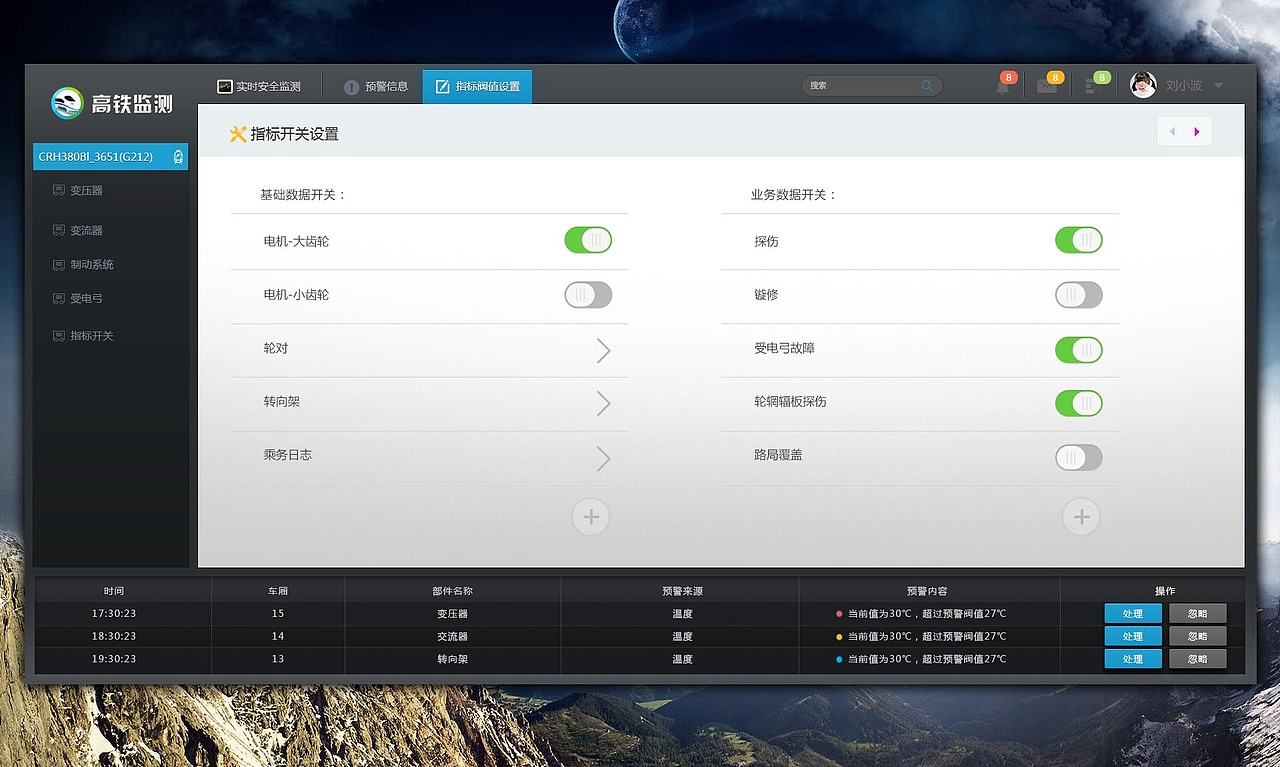Turn off the 电机-大齿轮 switch
Viewport: 1280px width, 767px height.
[588, 240]
